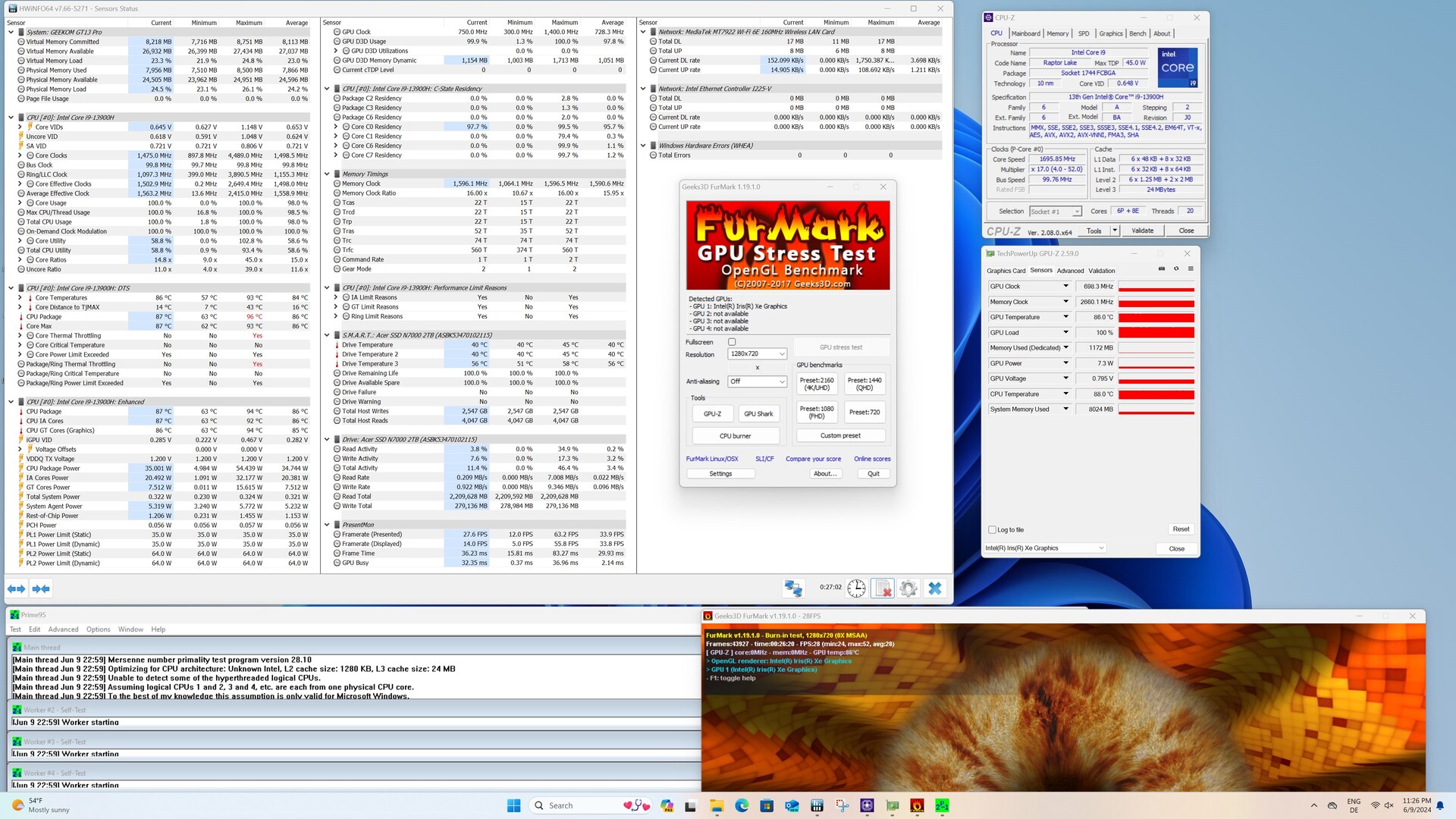Screen dimensions: 1456x819
Task: Open GPU-Z GPU Temperature sensor dropdown arrow
Action: [x=1065, y=317]
